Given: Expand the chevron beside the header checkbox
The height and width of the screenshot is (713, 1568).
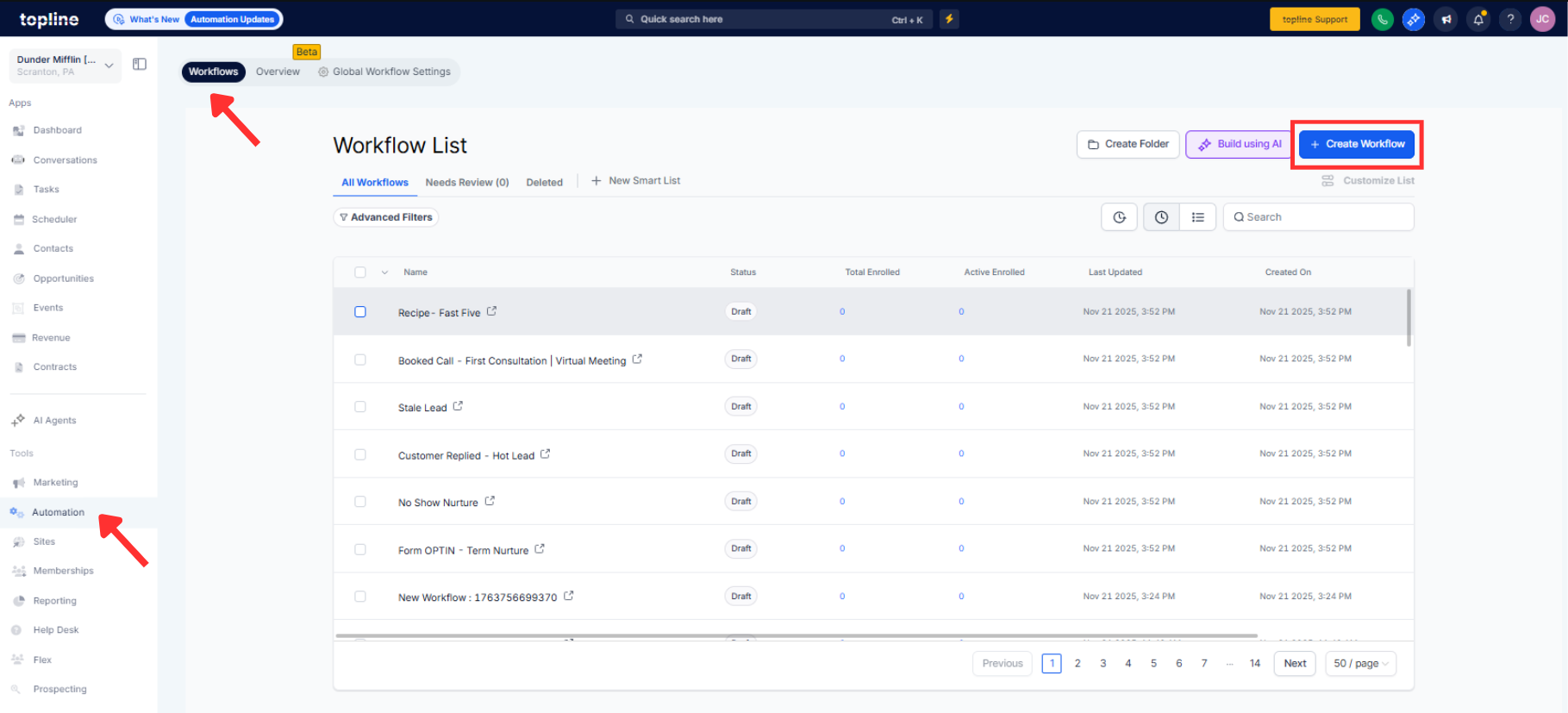Looking at the screenshot, I should tap(384, 272).
